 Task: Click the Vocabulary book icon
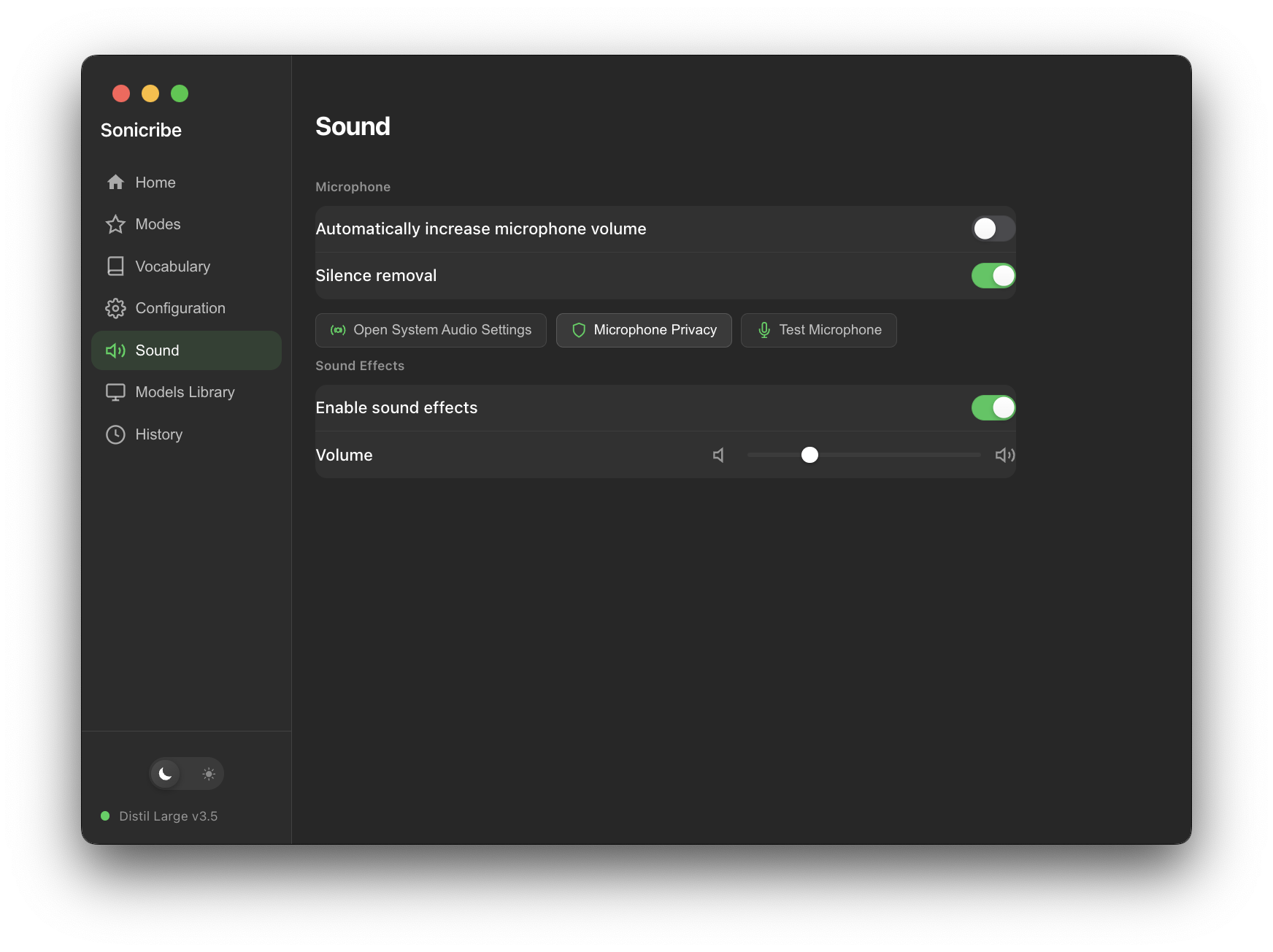click(x=115, y=266)
